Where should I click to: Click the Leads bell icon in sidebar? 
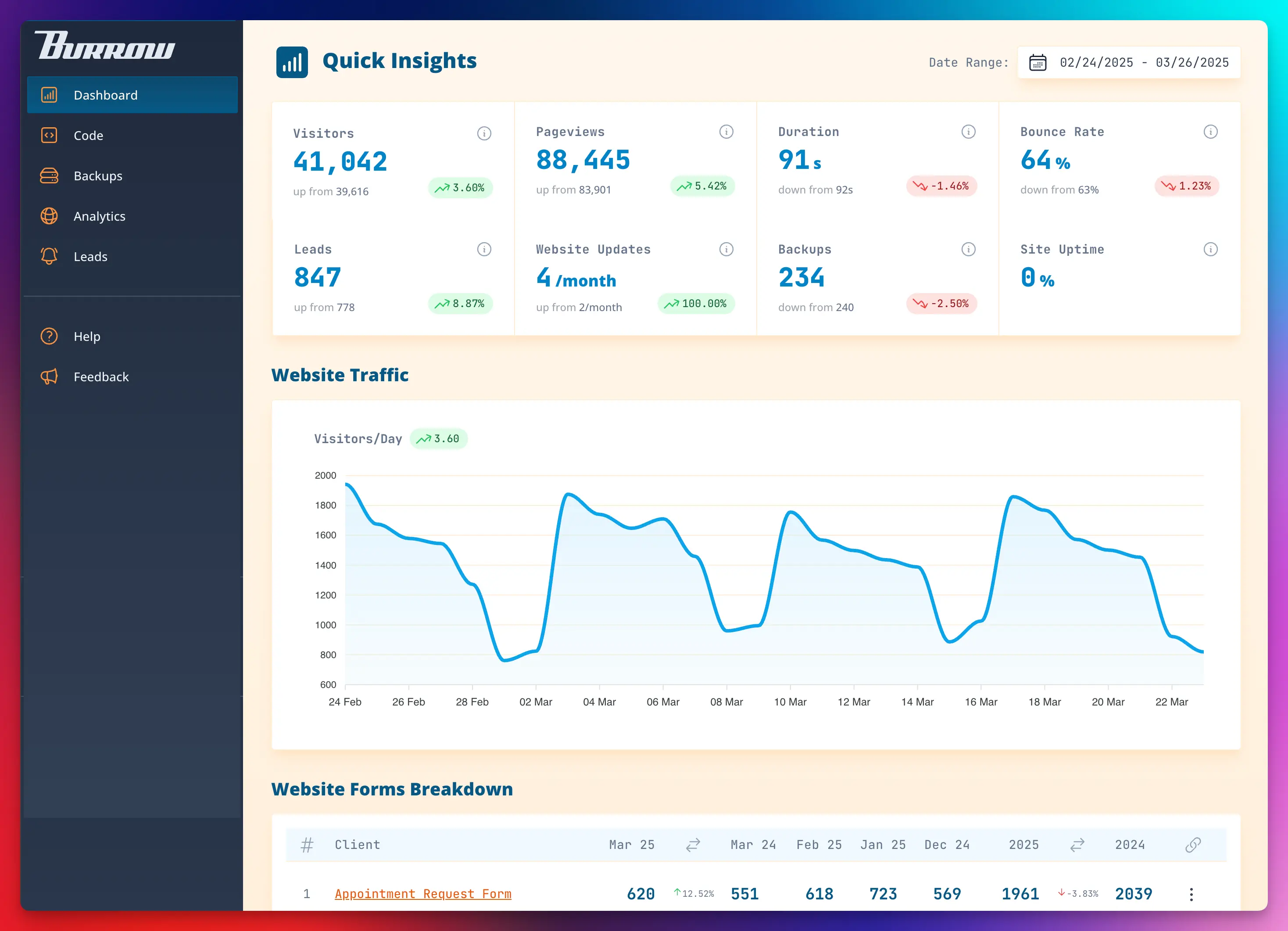tap(50, 256)
